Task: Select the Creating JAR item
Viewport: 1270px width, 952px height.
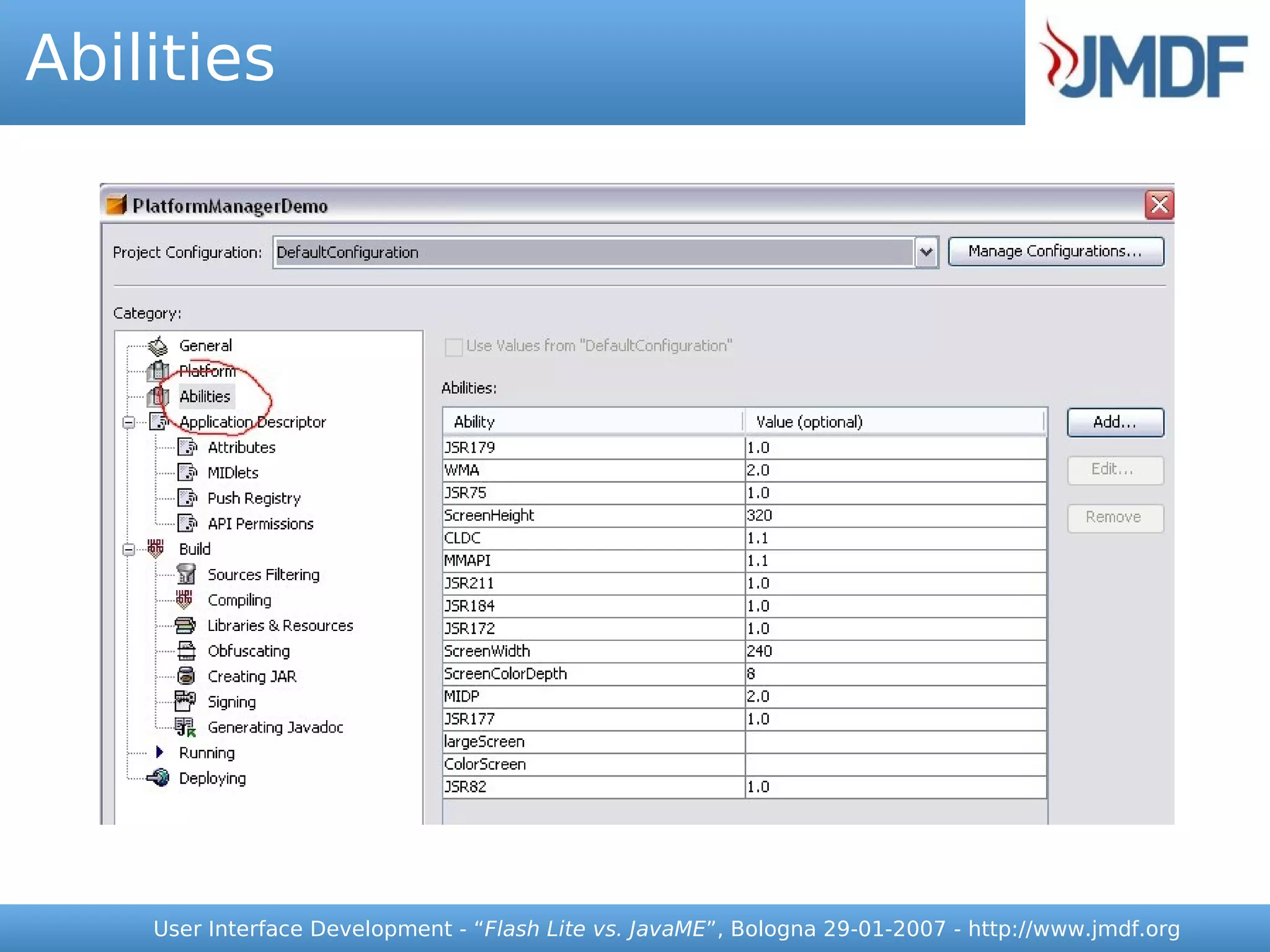Action: pos(252,676)
